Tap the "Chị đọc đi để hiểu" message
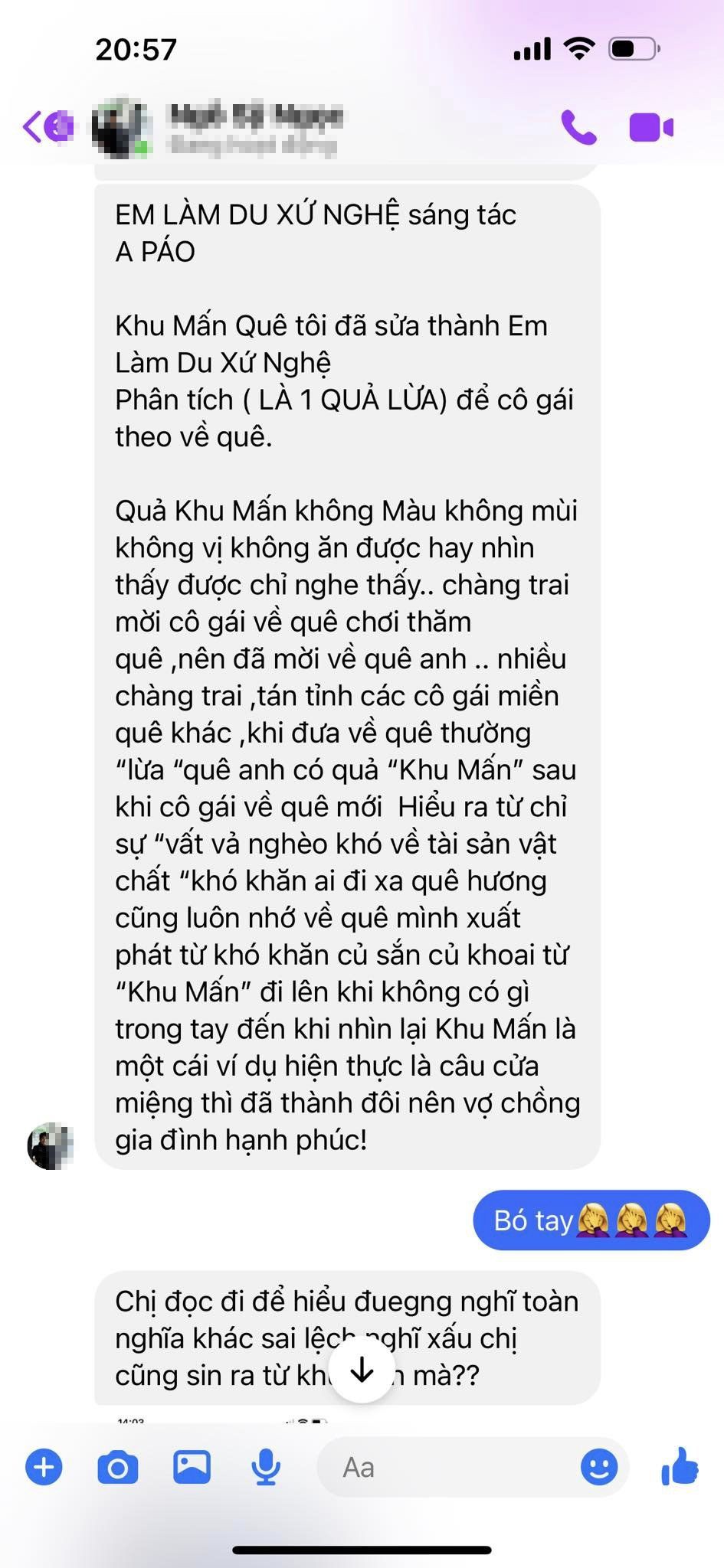724x1568 pixels. [x=347, y=1338]
